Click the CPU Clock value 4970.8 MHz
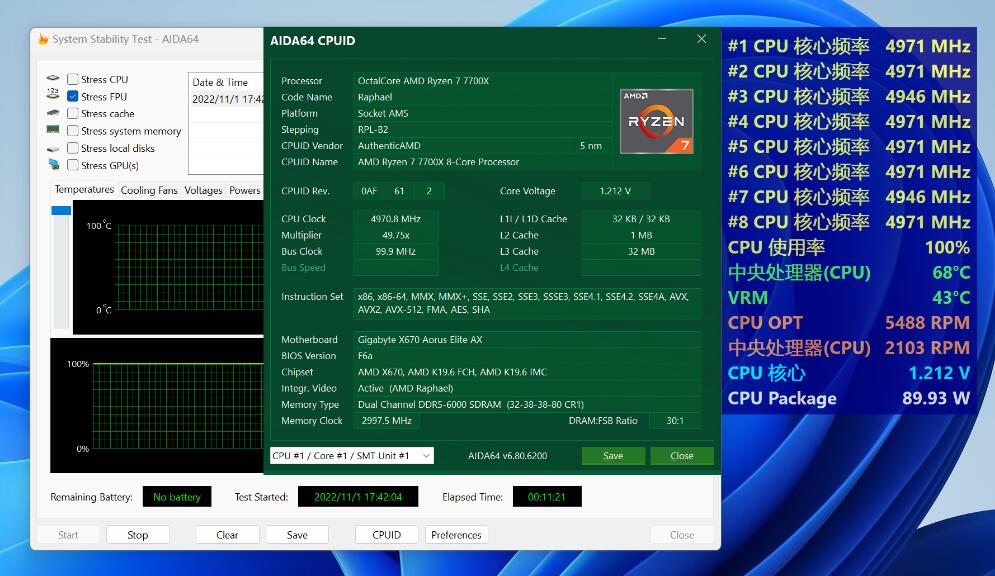This screenshot has height=576, width=995. 395,219
